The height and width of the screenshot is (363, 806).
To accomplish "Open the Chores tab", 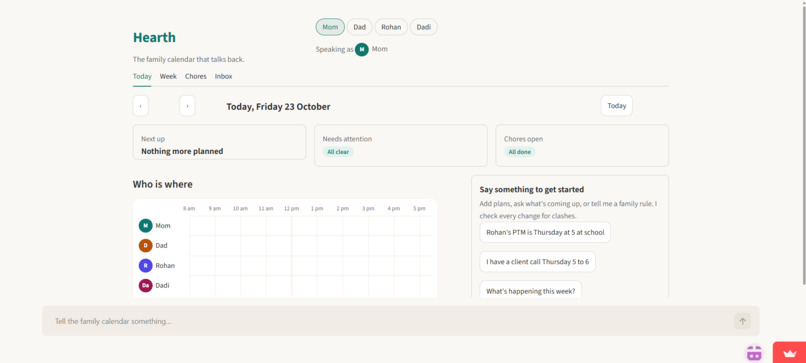I will coord(196,76).
